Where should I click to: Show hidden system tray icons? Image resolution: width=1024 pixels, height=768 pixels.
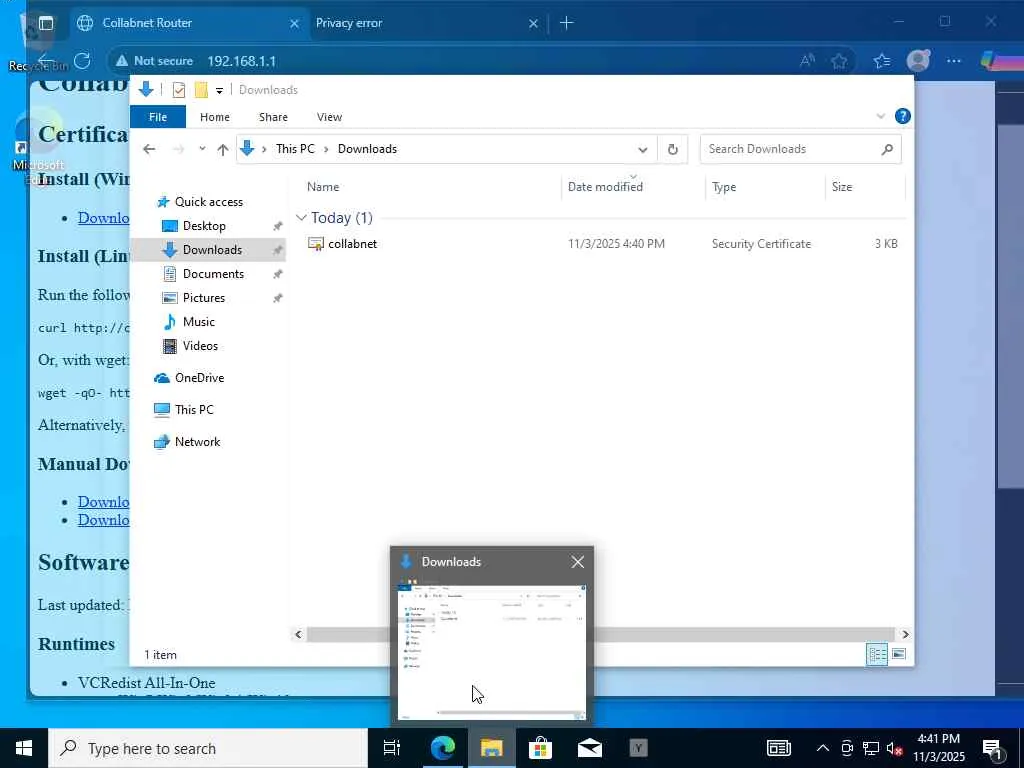(823, 748)
